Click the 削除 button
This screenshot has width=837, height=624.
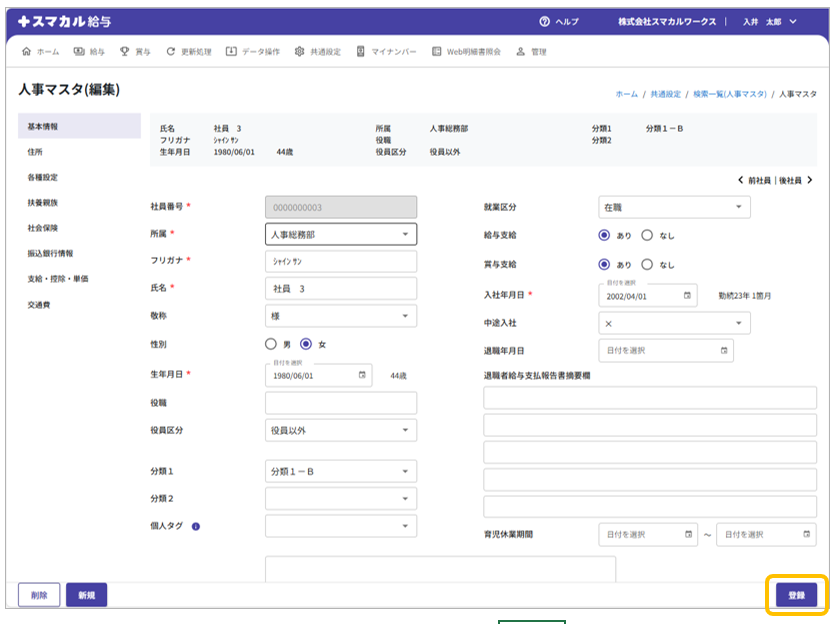click(39, 595)
